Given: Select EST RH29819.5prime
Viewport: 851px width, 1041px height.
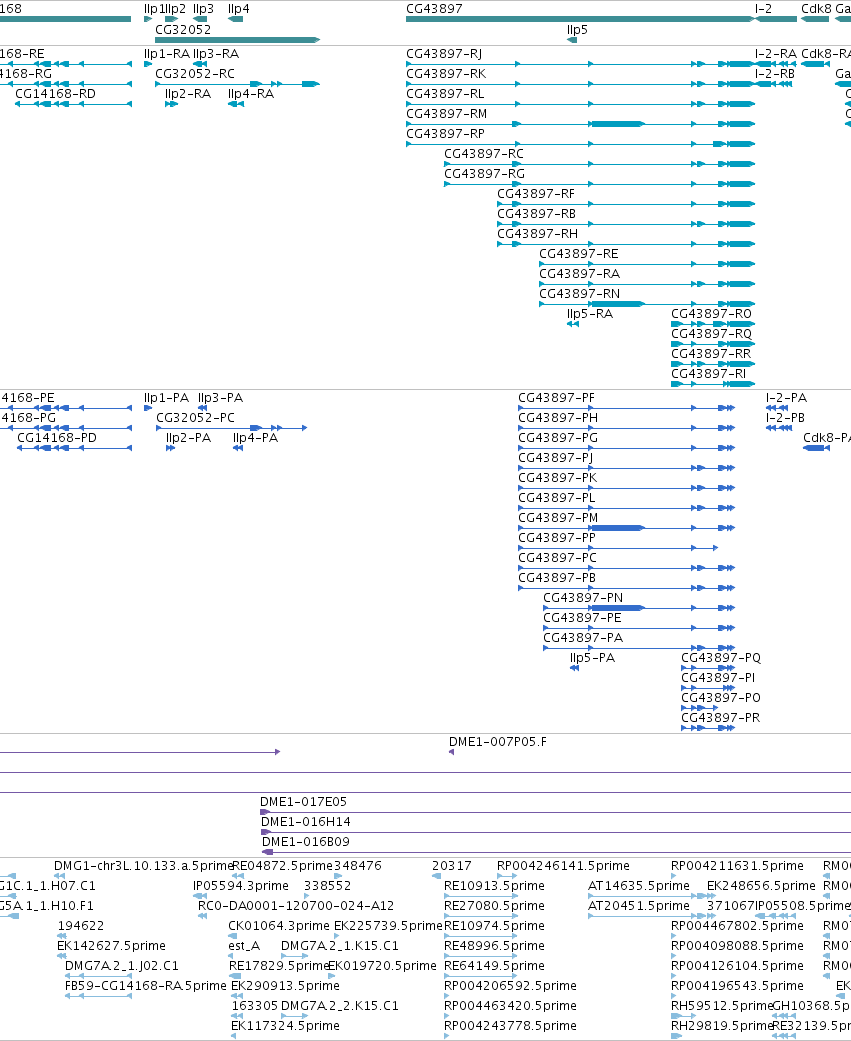Looking at the screenshot, I should coord(722,1024).
